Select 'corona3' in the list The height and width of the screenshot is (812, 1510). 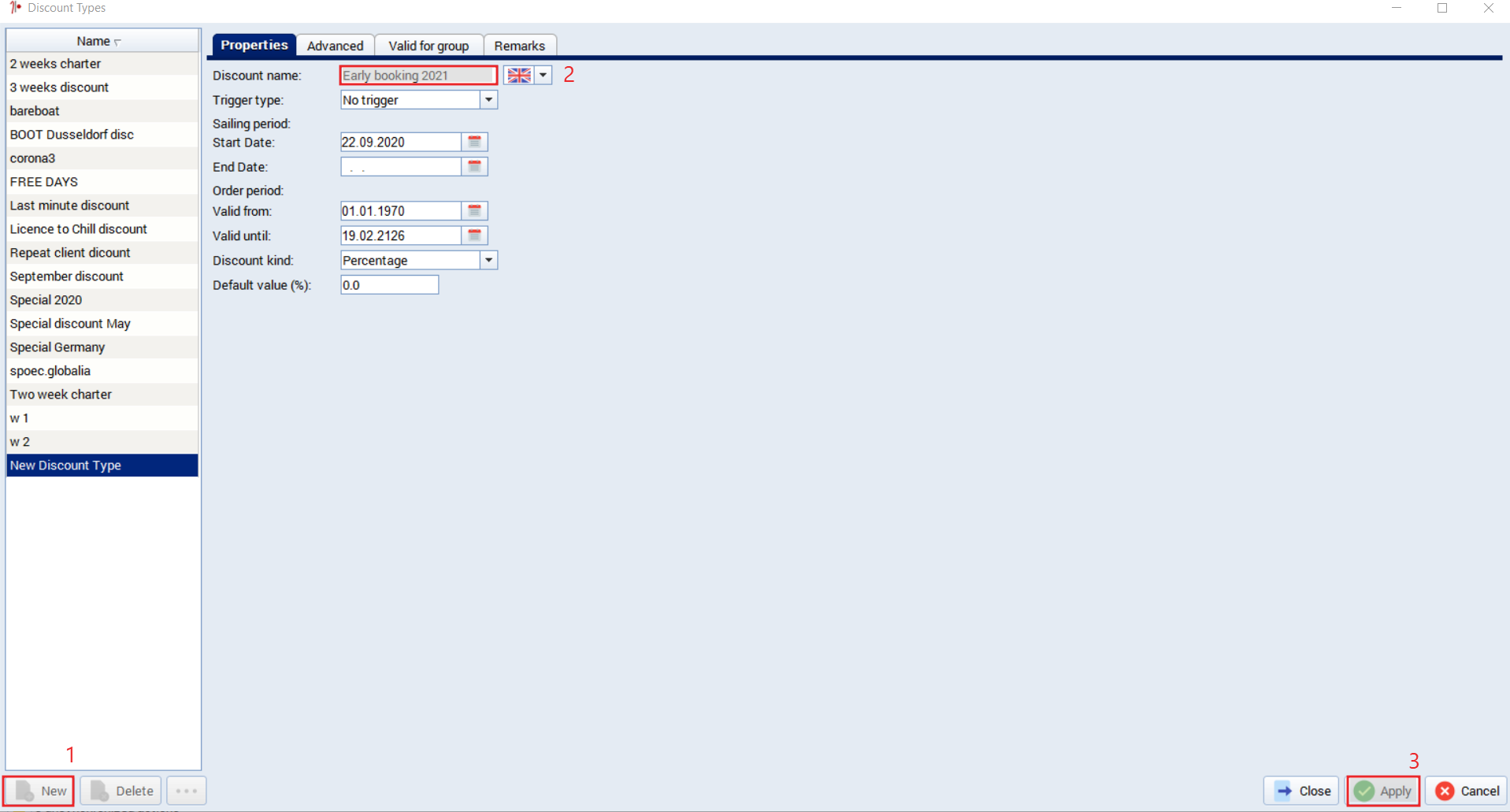click(102, 158)
